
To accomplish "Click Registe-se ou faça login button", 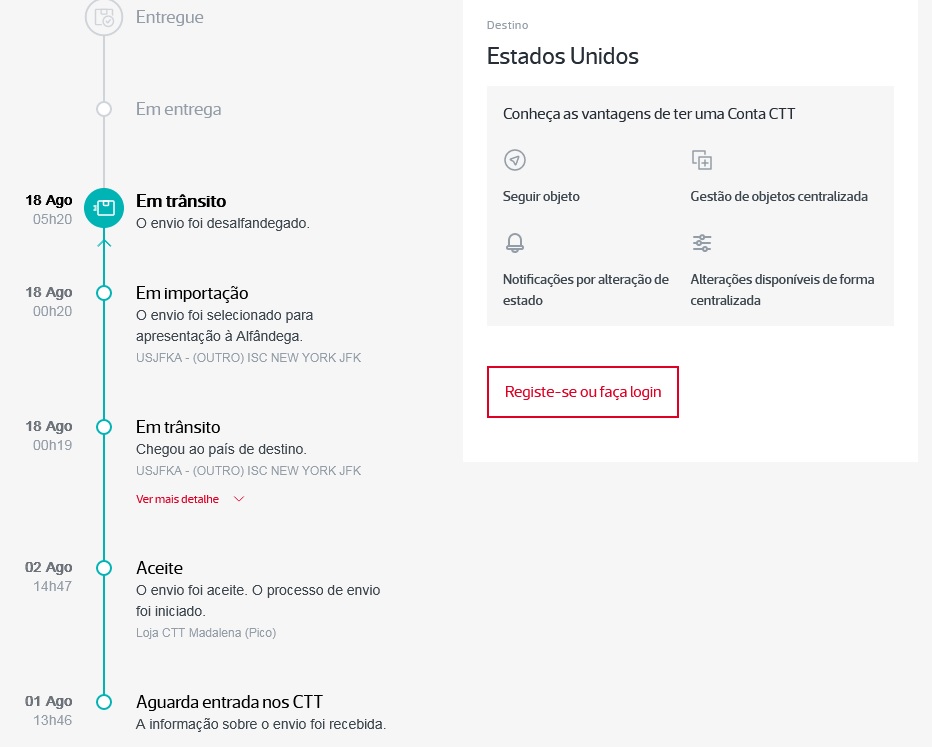I will click(582, 392).
